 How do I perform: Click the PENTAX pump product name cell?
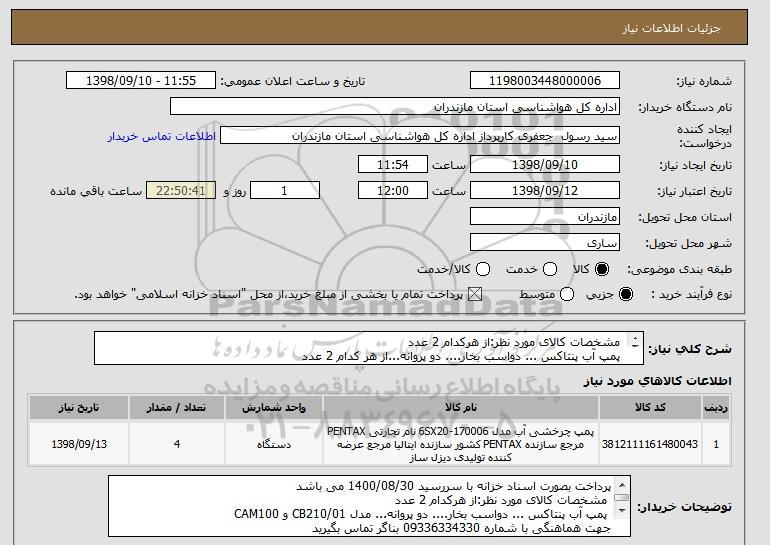pyautogui.click(x=461, y=444)
